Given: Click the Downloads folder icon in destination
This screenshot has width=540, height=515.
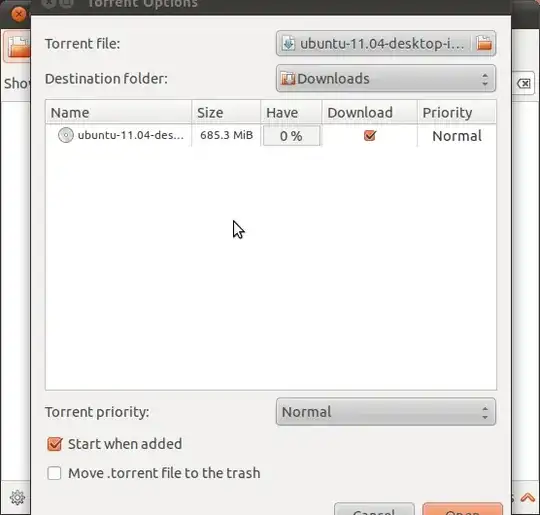Looking at the screenshot, I should coord(288,79).
